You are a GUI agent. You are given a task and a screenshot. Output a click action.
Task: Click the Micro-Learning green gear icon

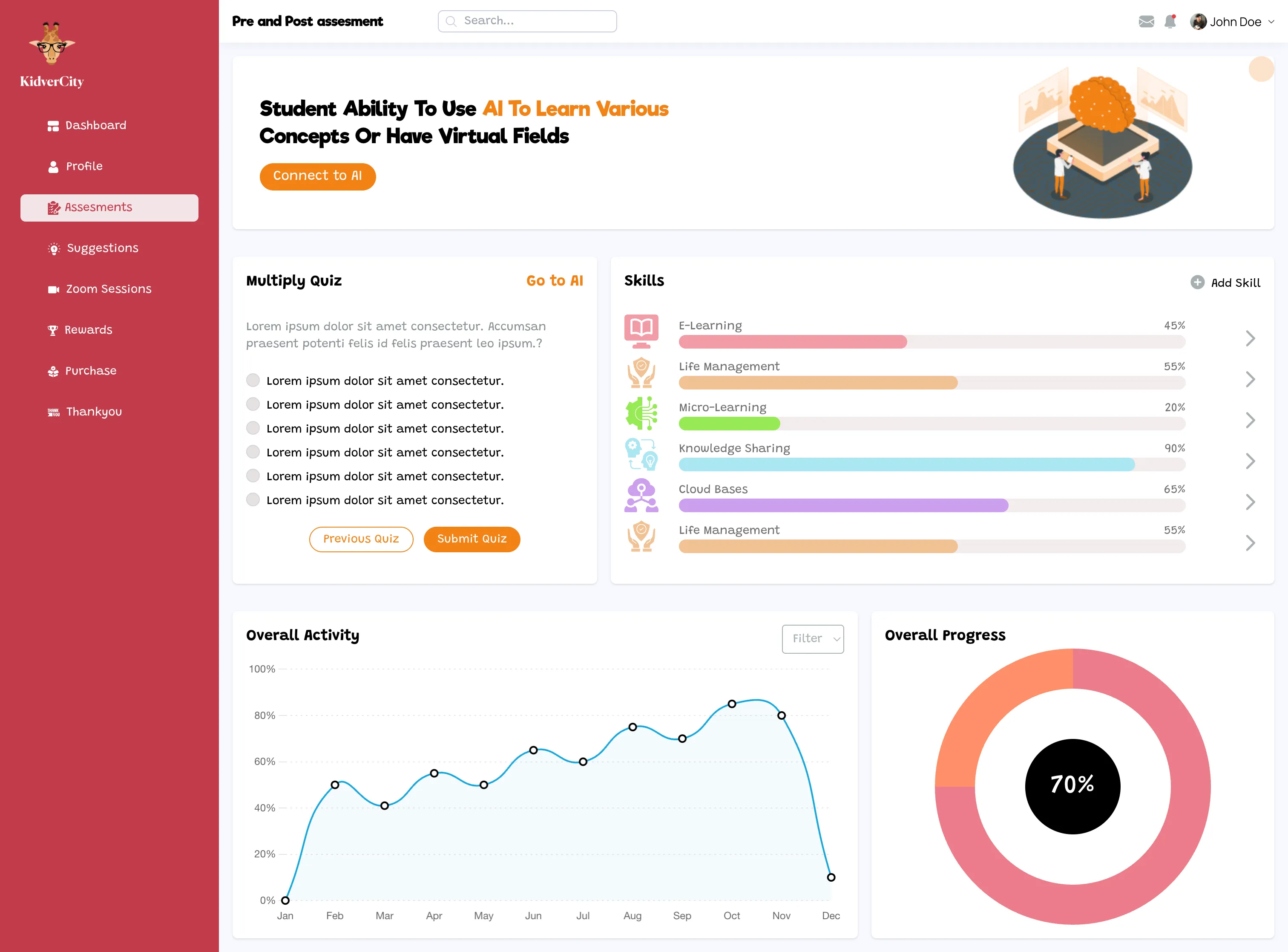[641, 413]
